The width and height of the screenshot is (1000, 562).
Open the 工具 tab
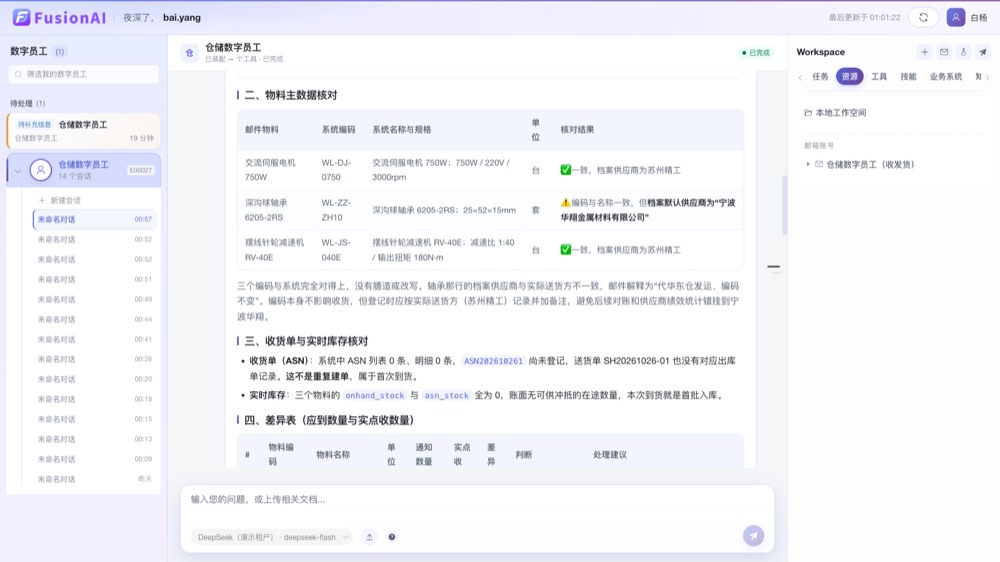879,77
